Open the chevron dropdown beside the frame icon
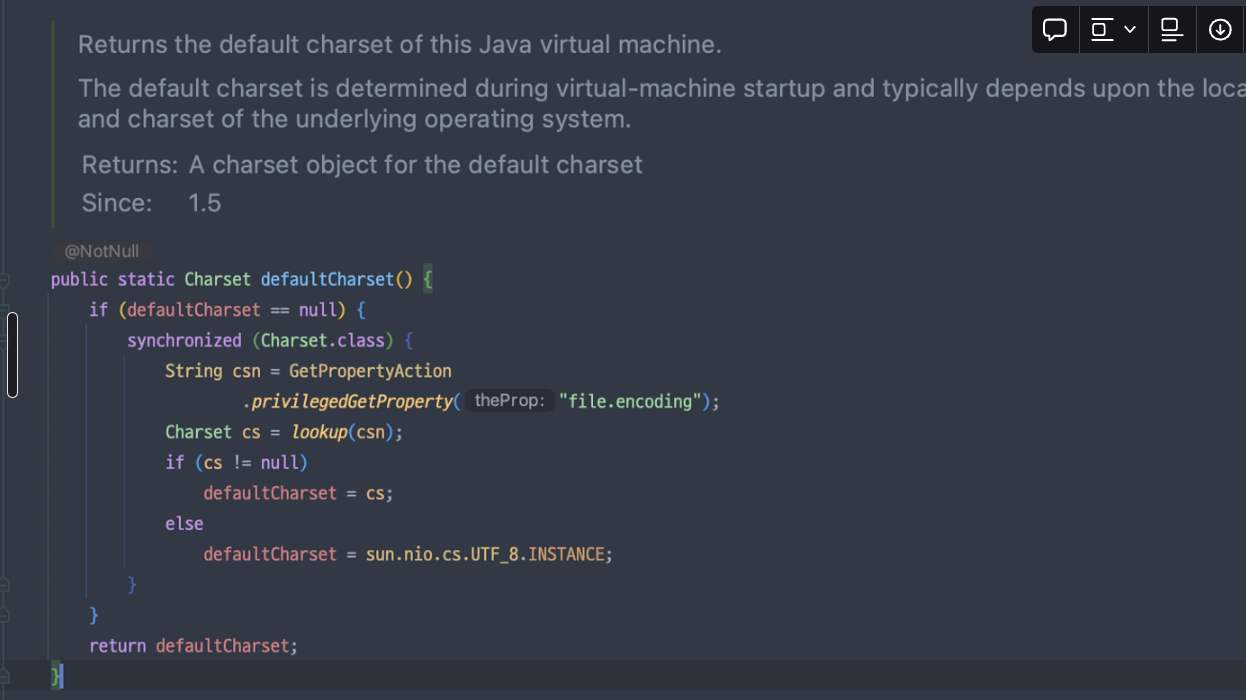This screenshot has width=1246, height=700. [1130, 30]
